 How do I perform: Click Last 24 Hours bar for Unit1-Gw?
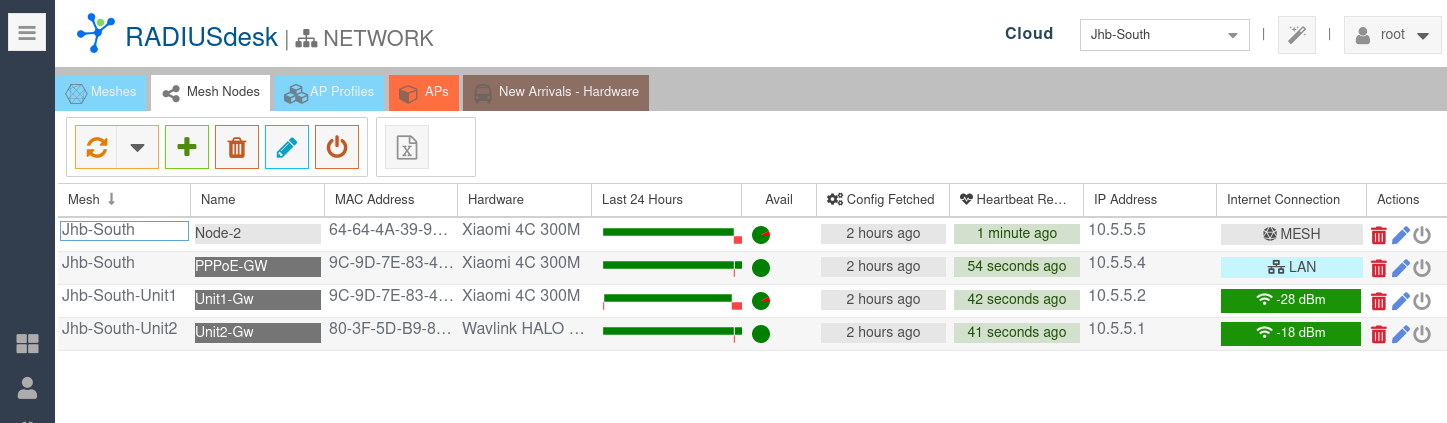pyautogui.click(x=667, y=299)
